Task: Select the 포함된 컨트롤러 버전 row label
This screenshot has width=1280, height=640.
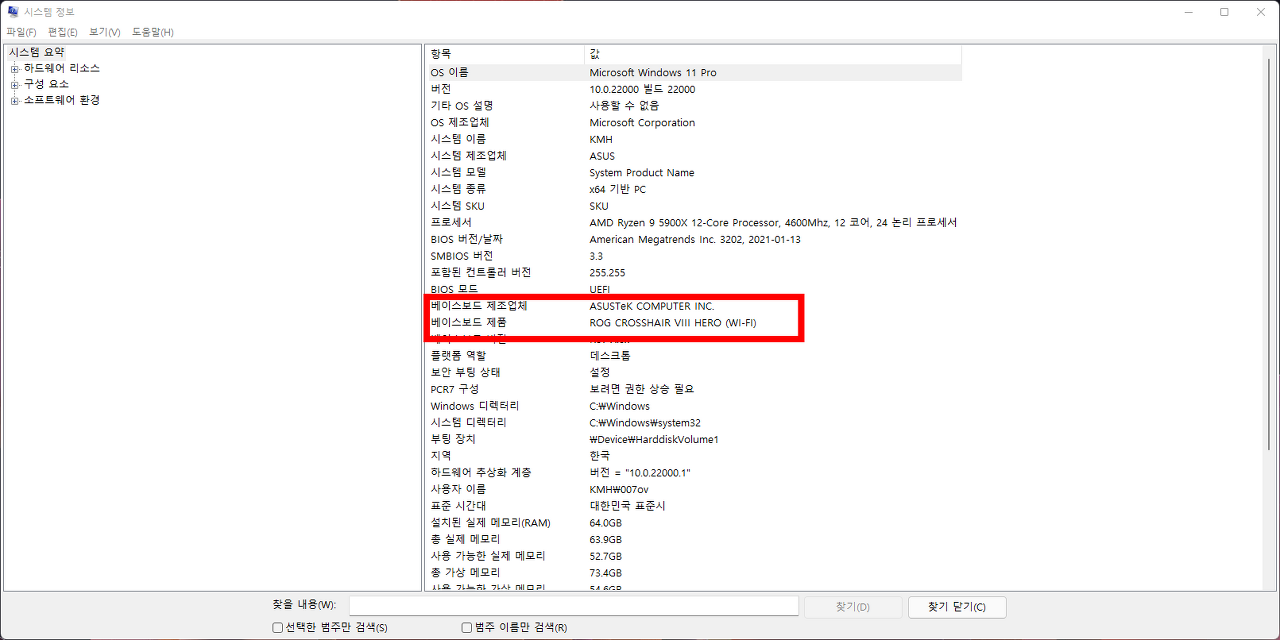Action: pyautogui.click(x=481, y=272)
